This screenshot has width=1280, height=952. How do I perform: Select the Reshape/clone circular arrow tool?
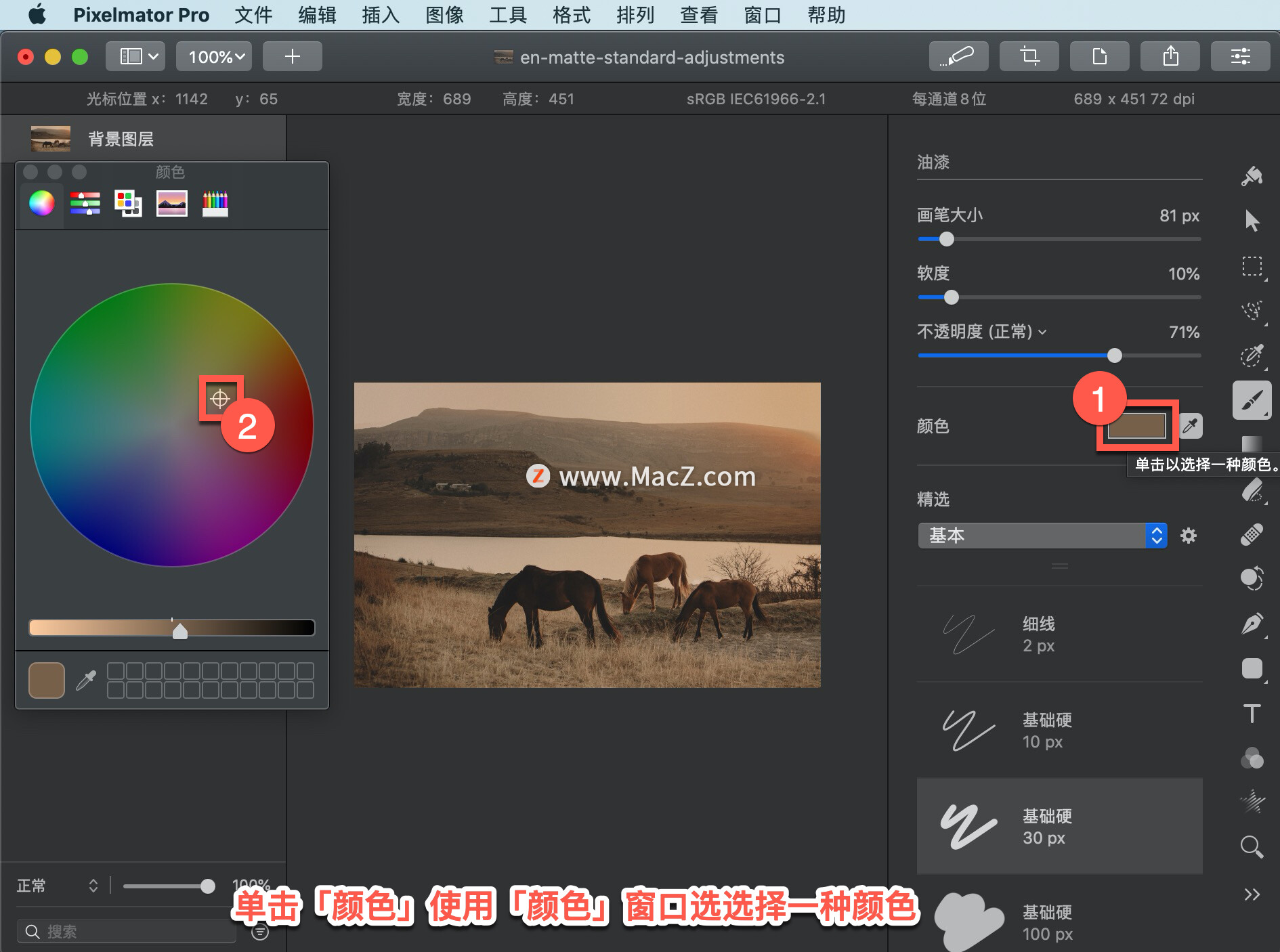coord(1252,579)
